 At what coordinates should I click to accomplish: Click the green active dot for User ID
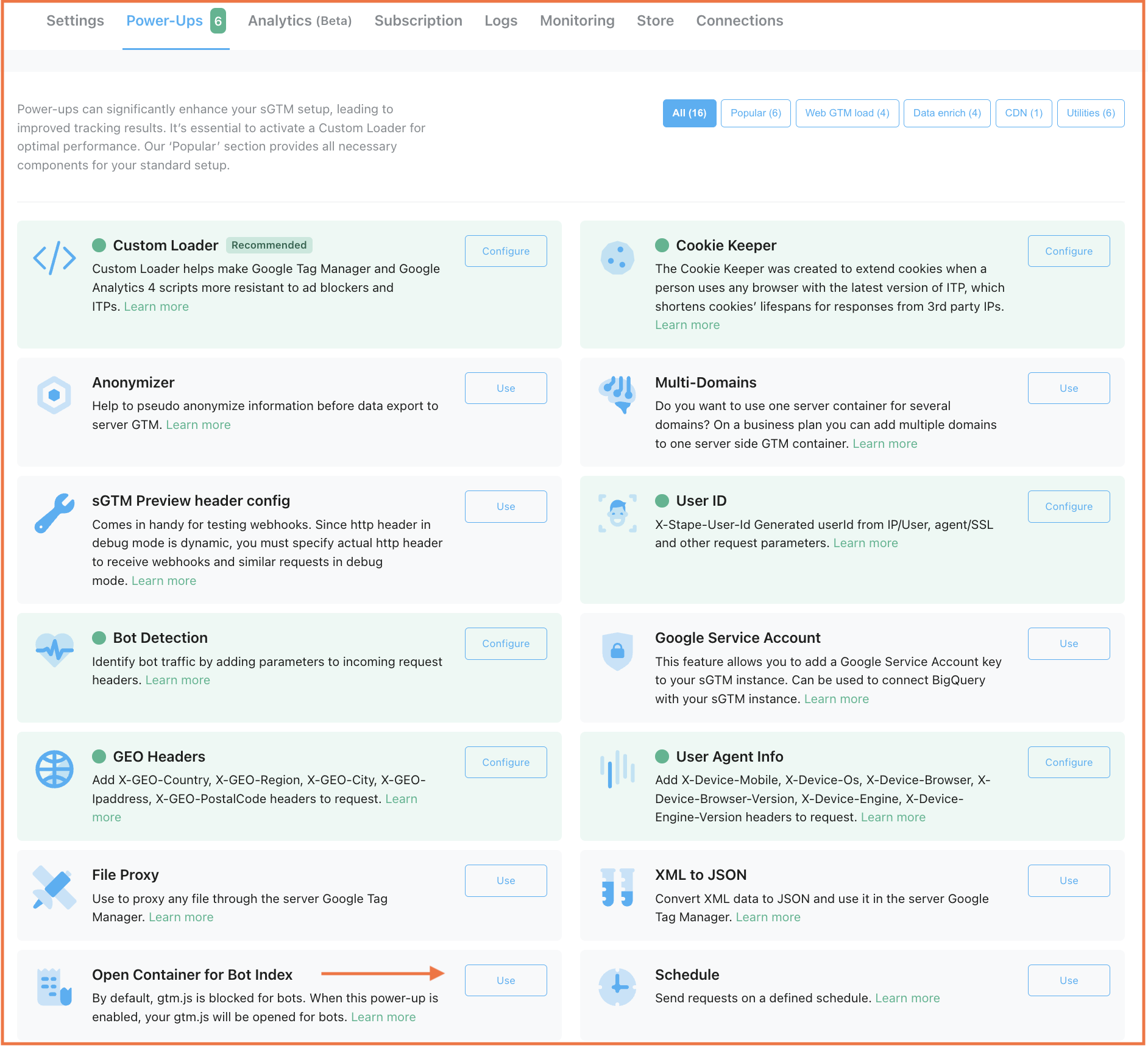(662, 500)
